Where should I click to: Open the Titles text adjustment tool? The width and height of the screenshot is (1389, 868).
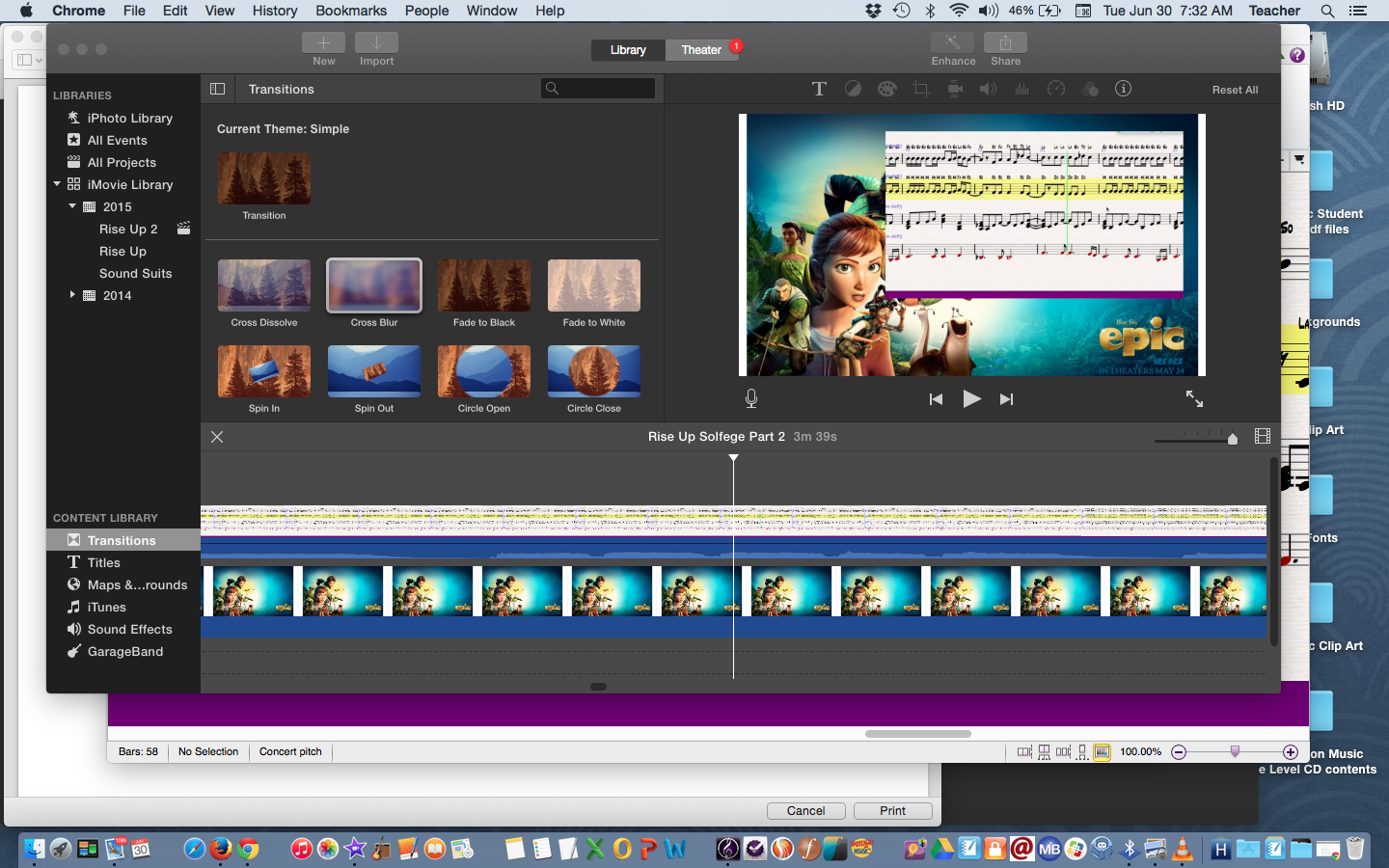click(x=819, y=89)
